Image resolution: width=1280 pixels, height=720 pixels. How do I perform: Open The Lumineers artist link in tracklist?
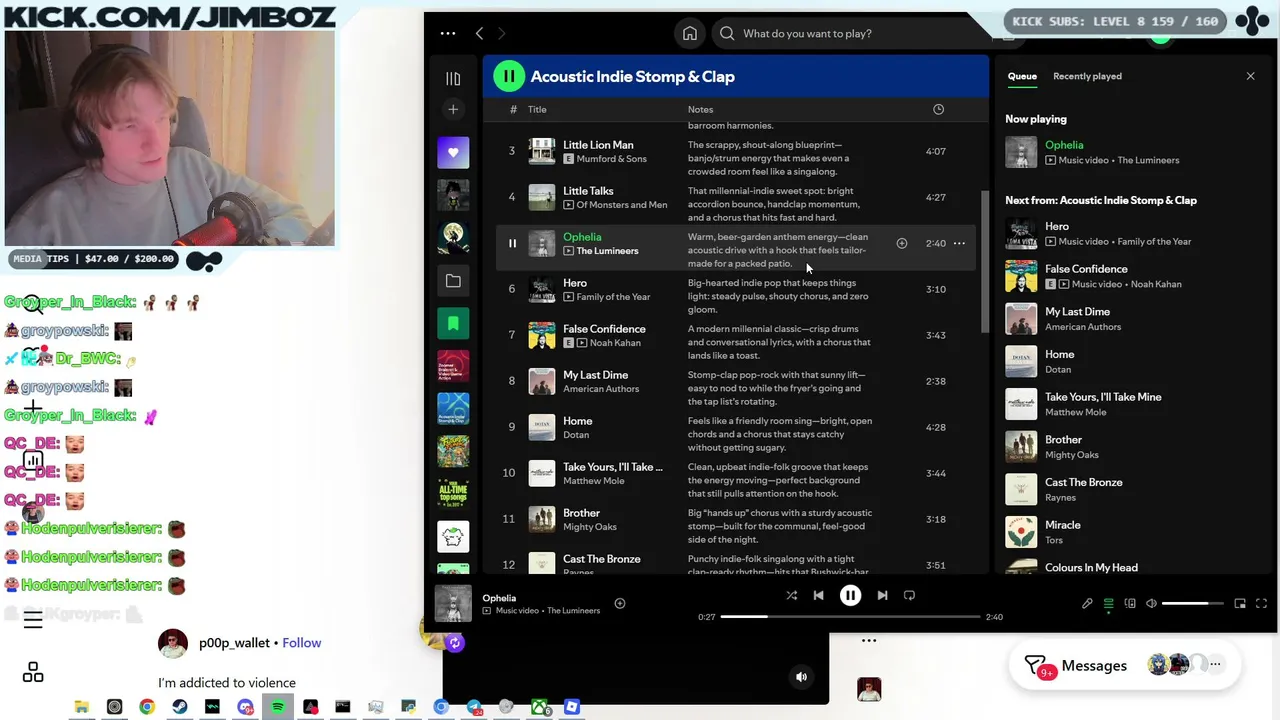[x=607, y=251]
